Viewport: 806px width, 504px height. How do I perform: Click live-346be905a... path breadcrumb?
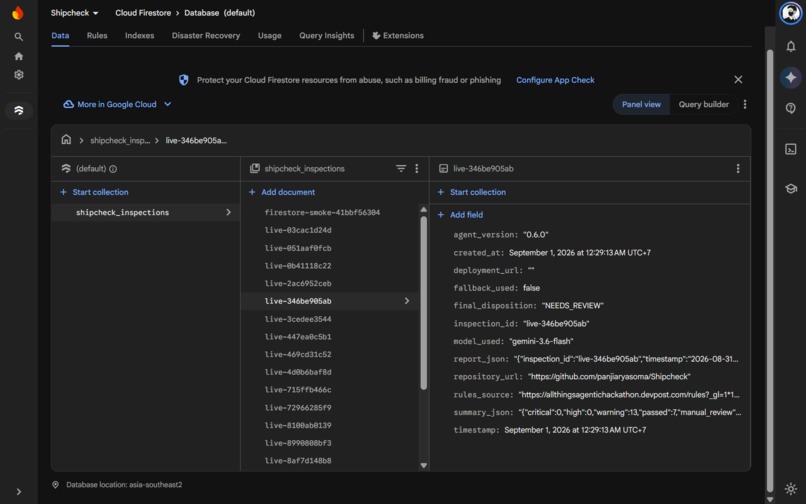click(196, 140)
